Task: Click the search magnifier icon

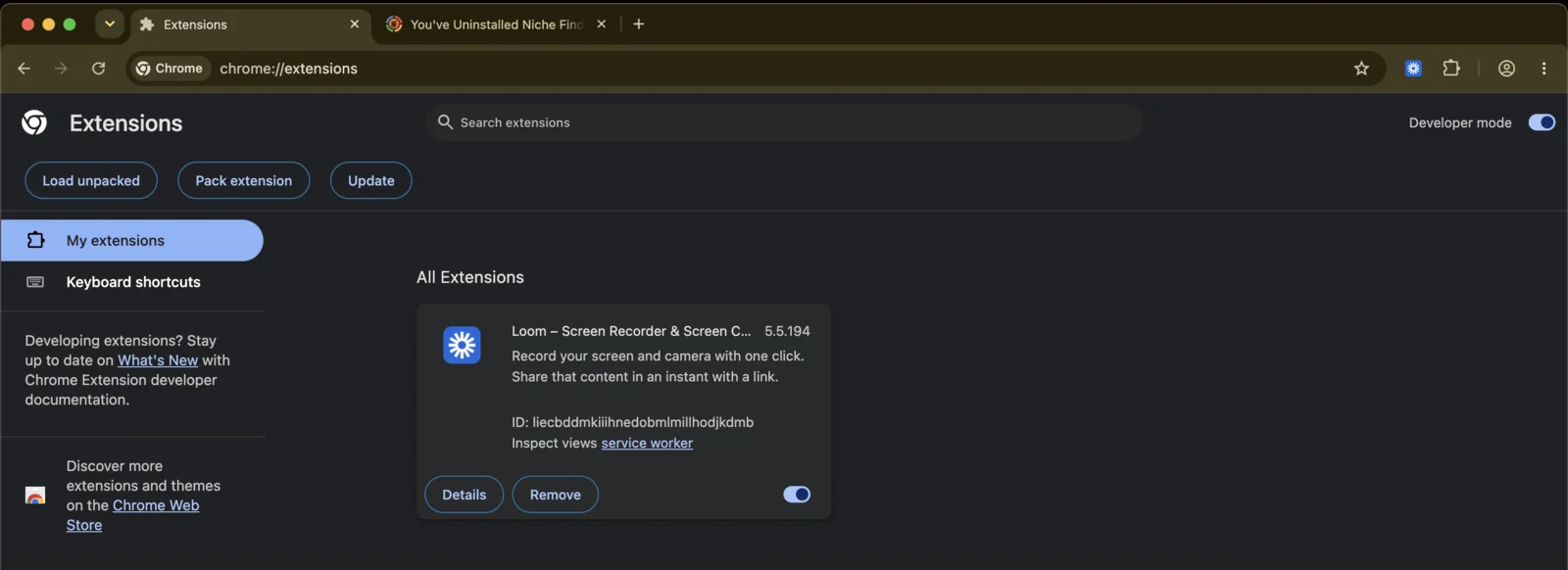Action: 445,122
